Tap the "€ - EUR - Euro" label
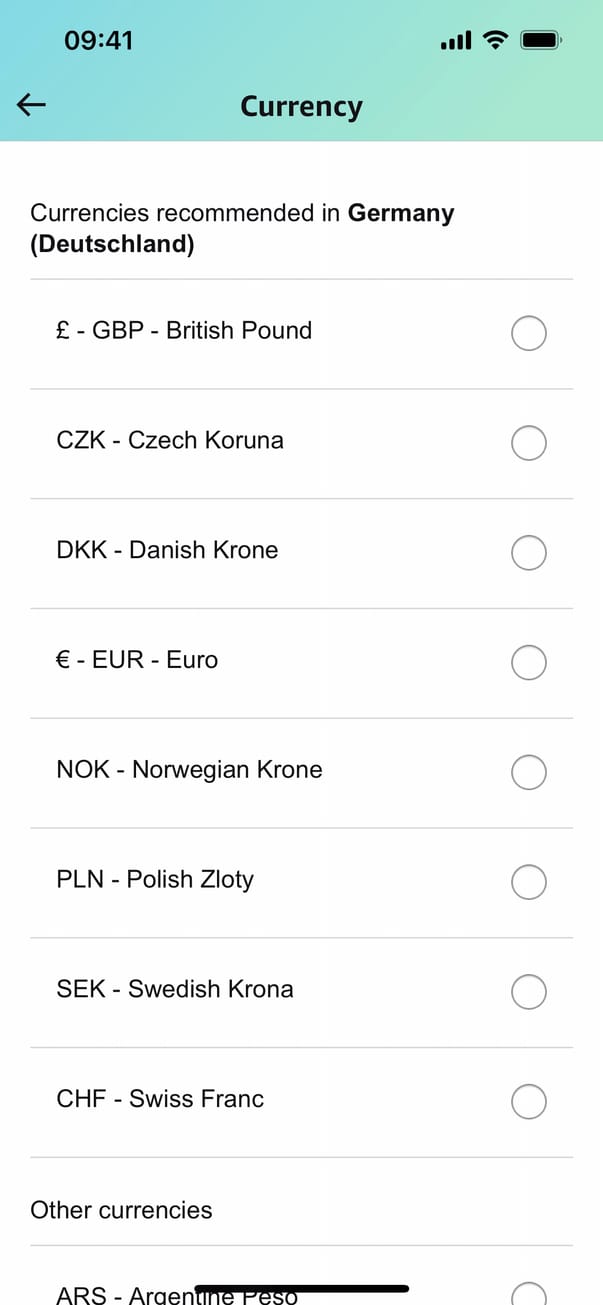The image size is (603, 1305). click(x=137, y=660)
